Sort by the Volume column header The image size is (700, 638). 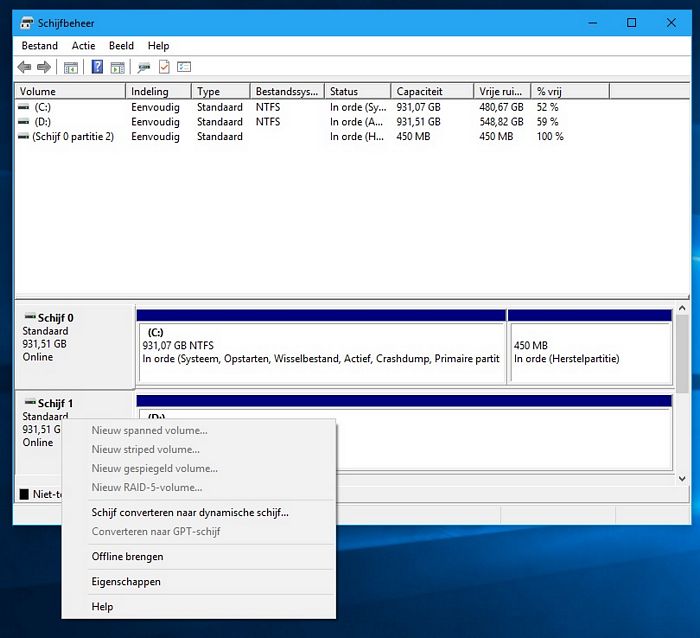point(38,91)
